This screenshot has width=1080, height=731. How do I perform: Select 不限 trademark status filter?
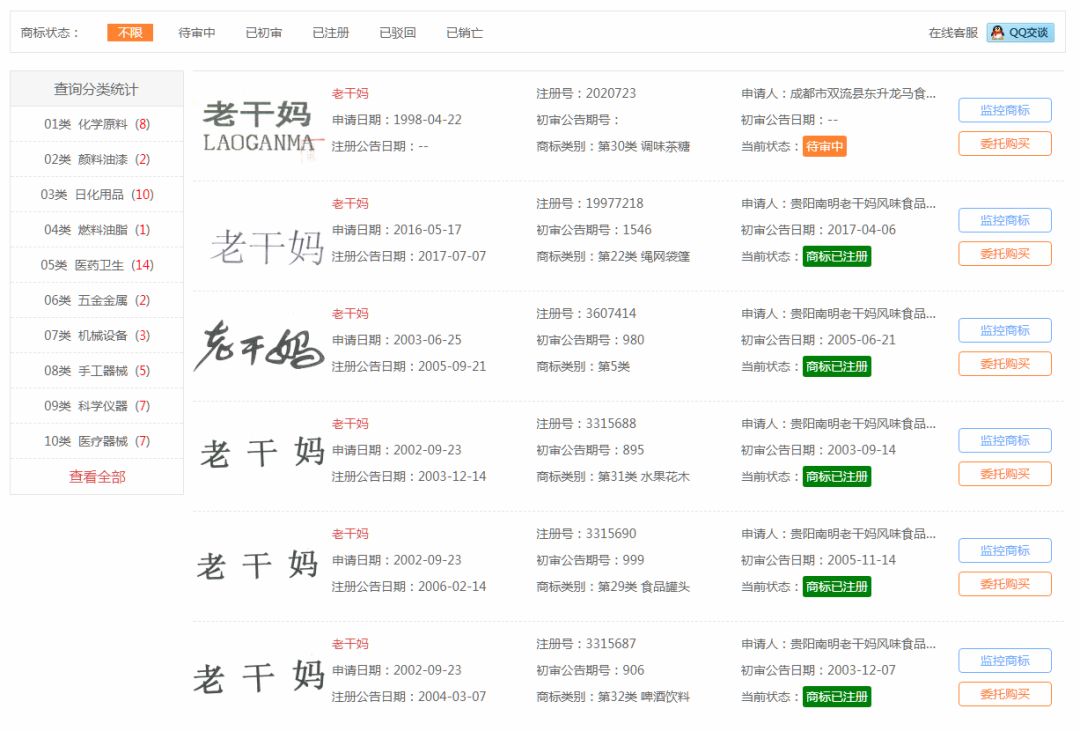[x=129, y=32]
